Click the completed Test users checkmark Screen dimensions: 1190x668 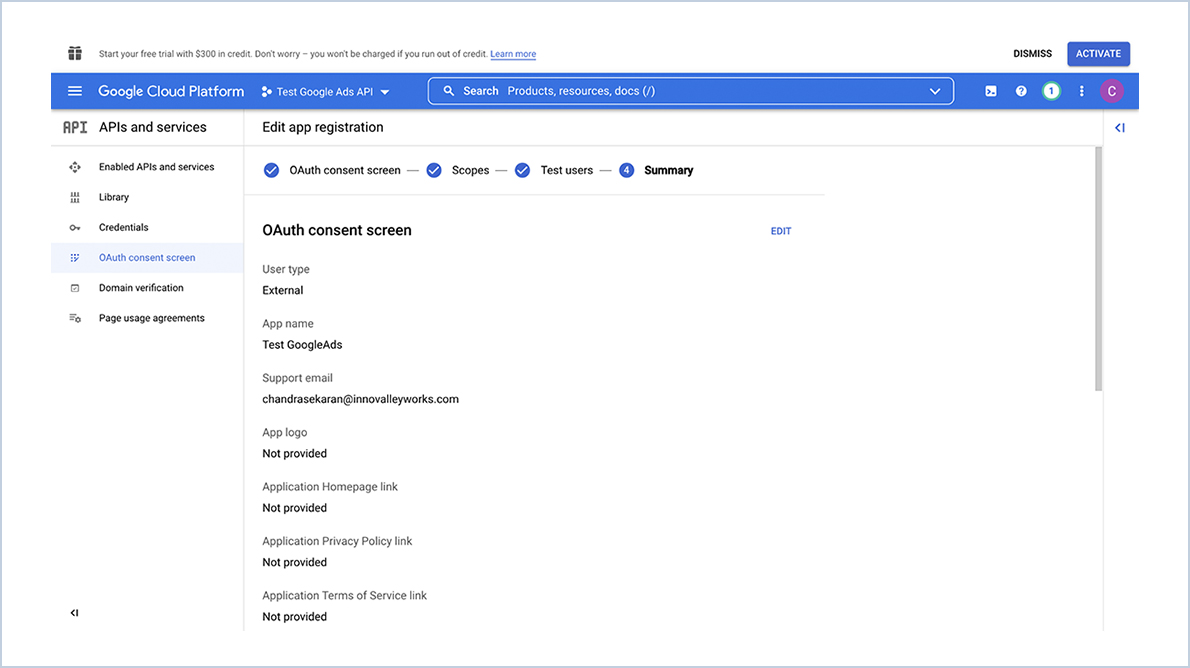(522, 170)
